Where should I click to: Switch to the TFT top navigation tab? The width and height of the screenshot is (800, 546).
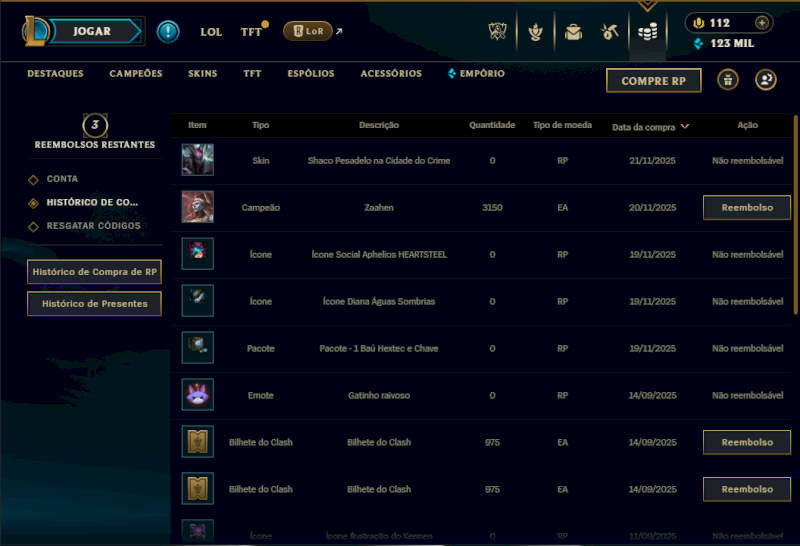(251, 32)
